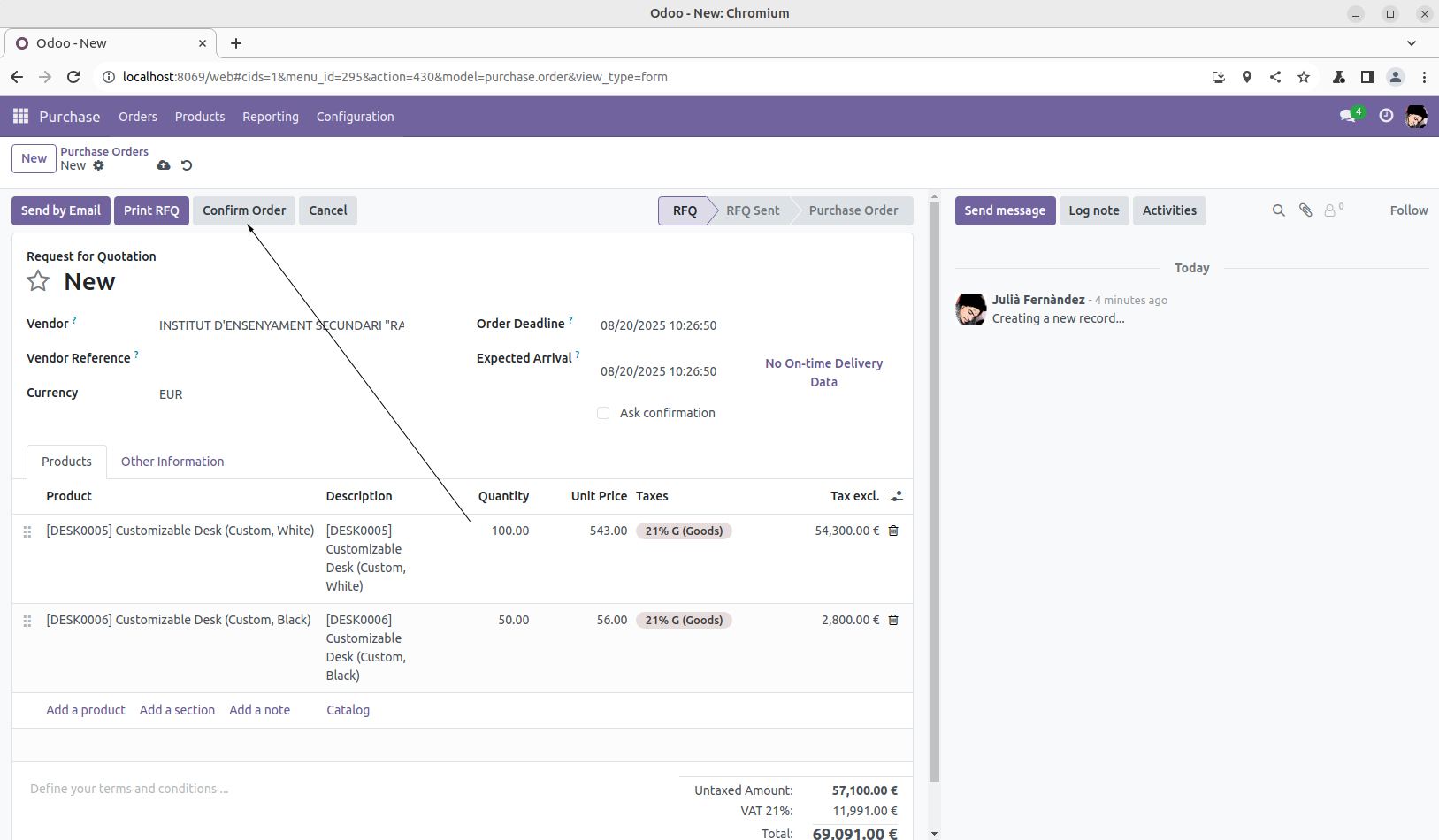This screenshot has height=840, width=1439.
Task: Discard changes with the undo icon
Action: [187, 165]
